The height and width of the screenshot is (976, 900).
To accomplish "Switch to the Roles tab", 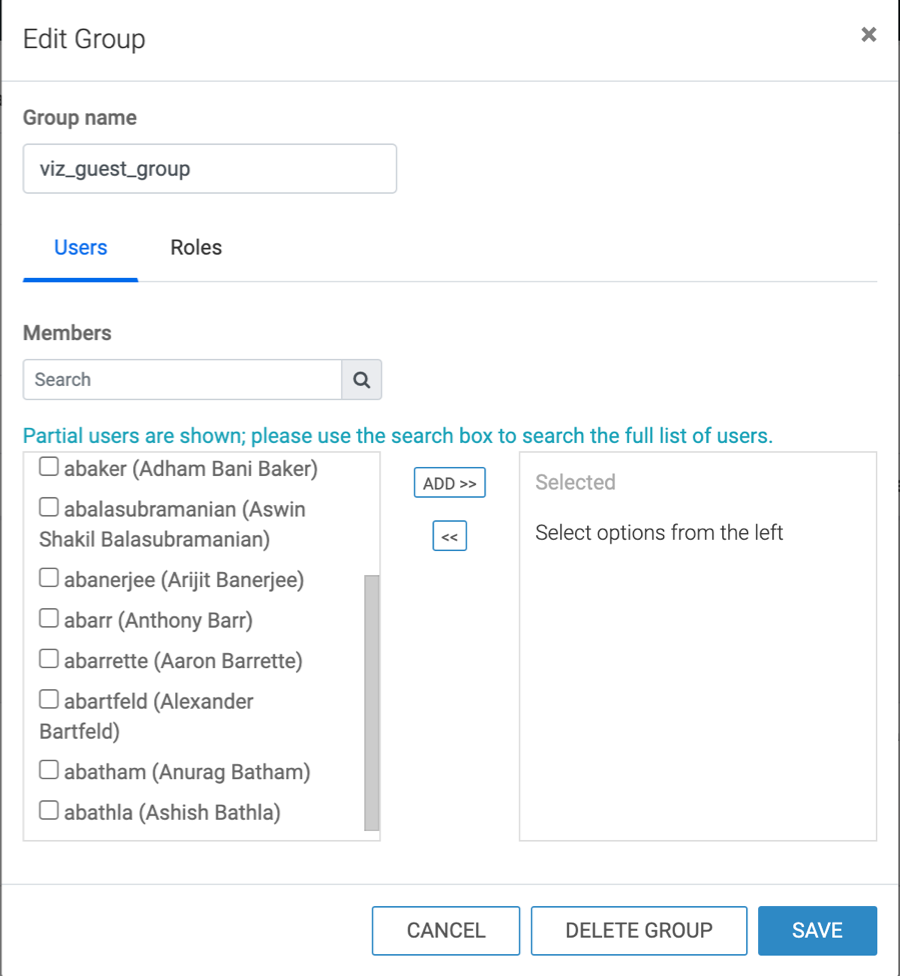I will pos(196,248).
